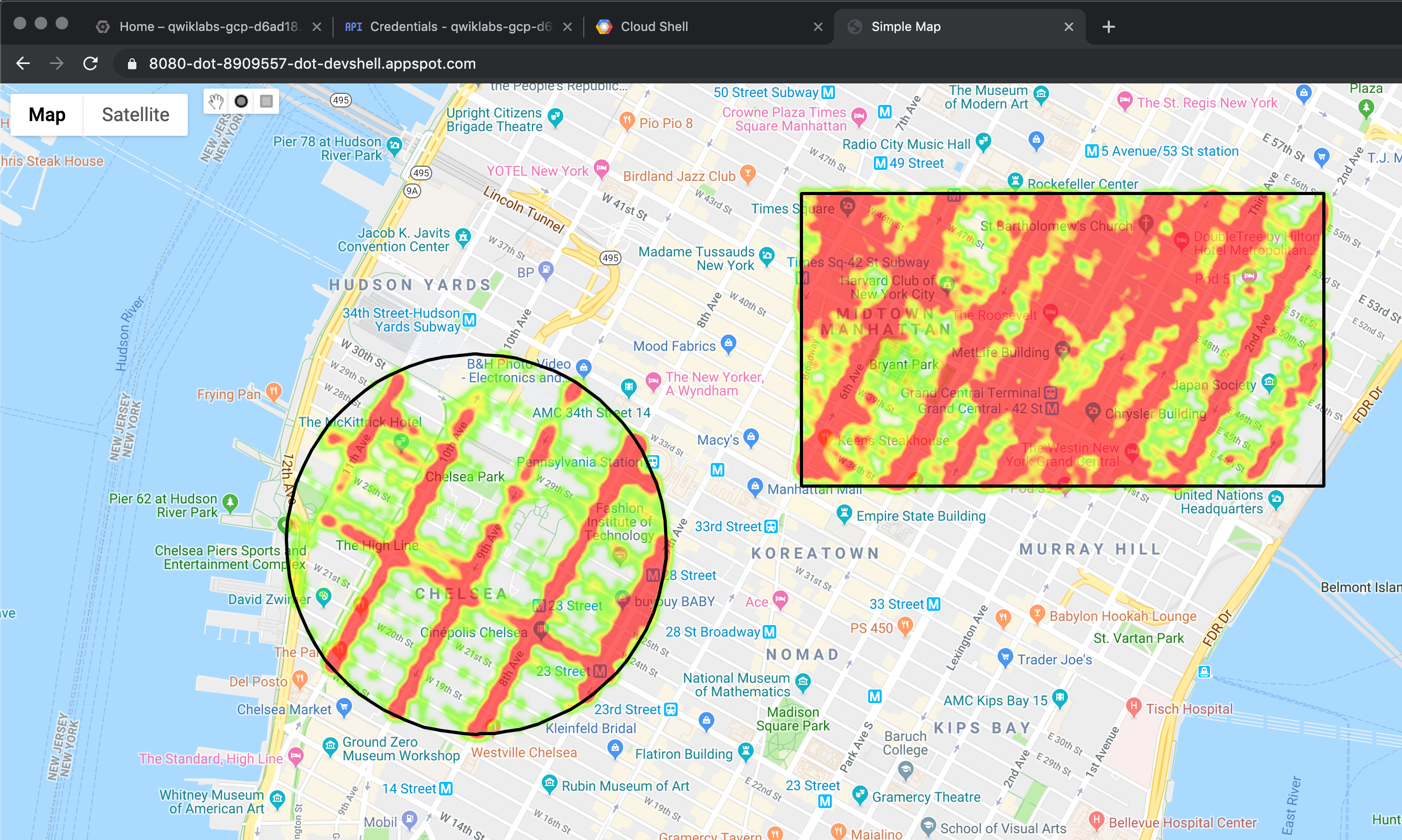Open a new browser tab
Viewport: 1402px width, 840px height.
(x=1109, y=27)
